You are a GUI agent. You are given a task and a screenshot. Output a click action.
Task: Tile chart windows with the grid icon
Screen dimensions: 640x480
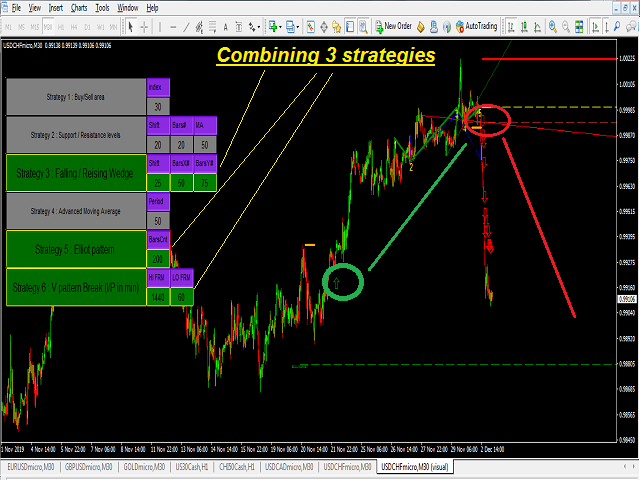[579, 27]
